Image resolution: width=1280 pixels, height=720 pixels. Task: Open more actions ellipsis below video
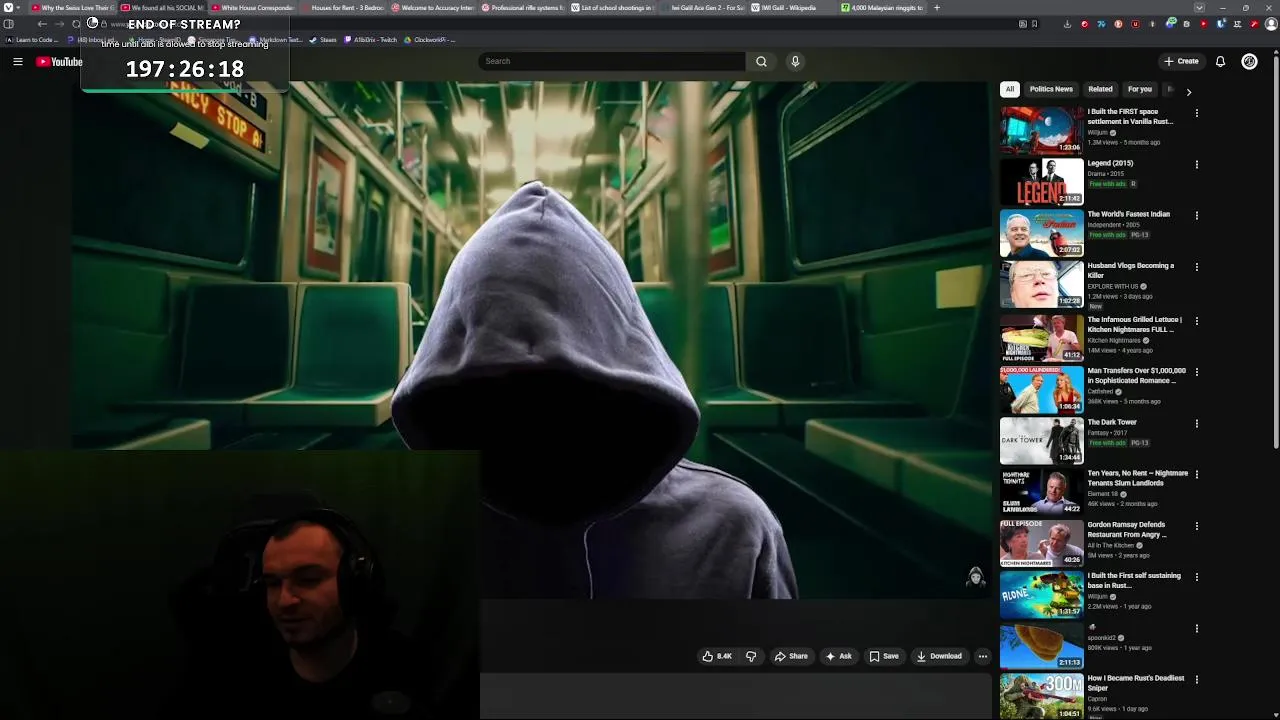982,656
